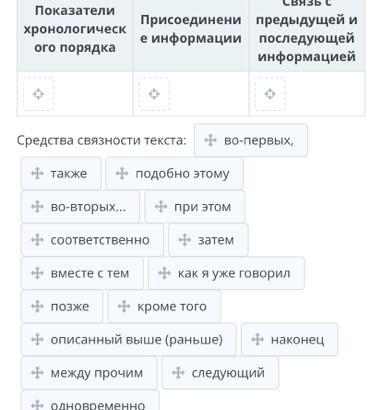Select the 'соответственно' word chip
This screenshot has height=410, width=382.
tap(92, 240)
